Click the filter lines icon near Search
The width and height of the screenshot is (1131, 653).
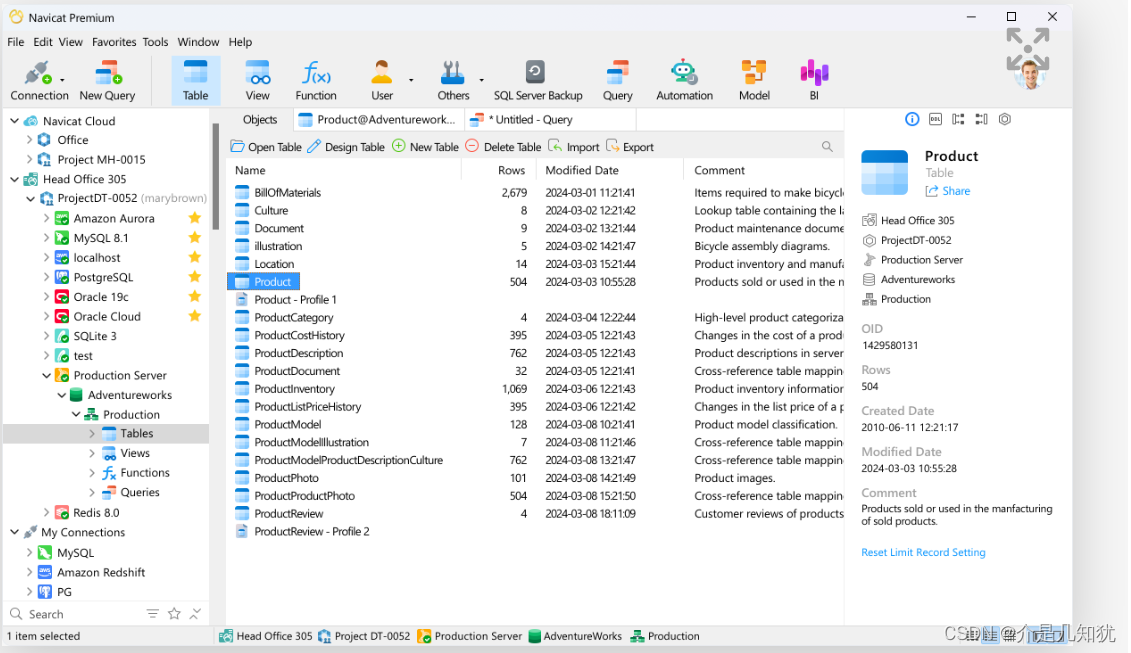click(x=152, y=613)
